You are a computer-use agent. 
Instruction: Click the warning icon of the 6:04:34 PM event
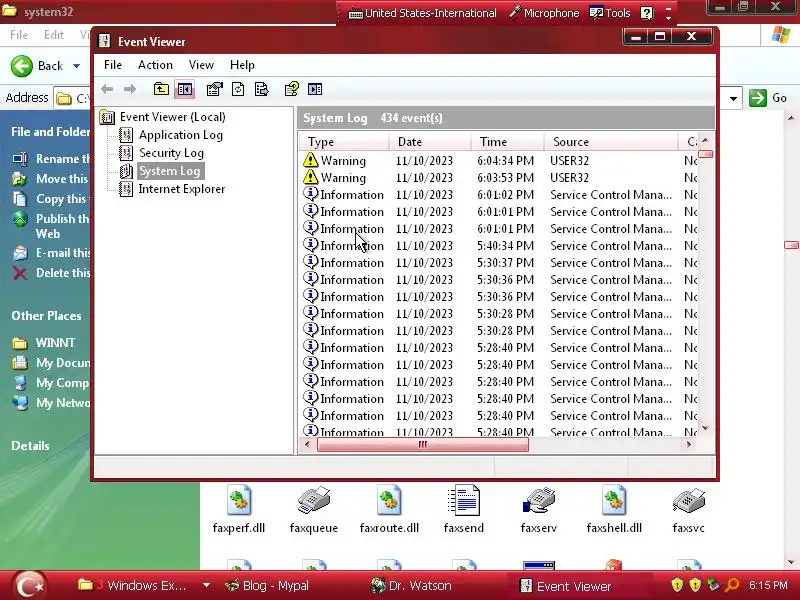(x=310, y=160)
